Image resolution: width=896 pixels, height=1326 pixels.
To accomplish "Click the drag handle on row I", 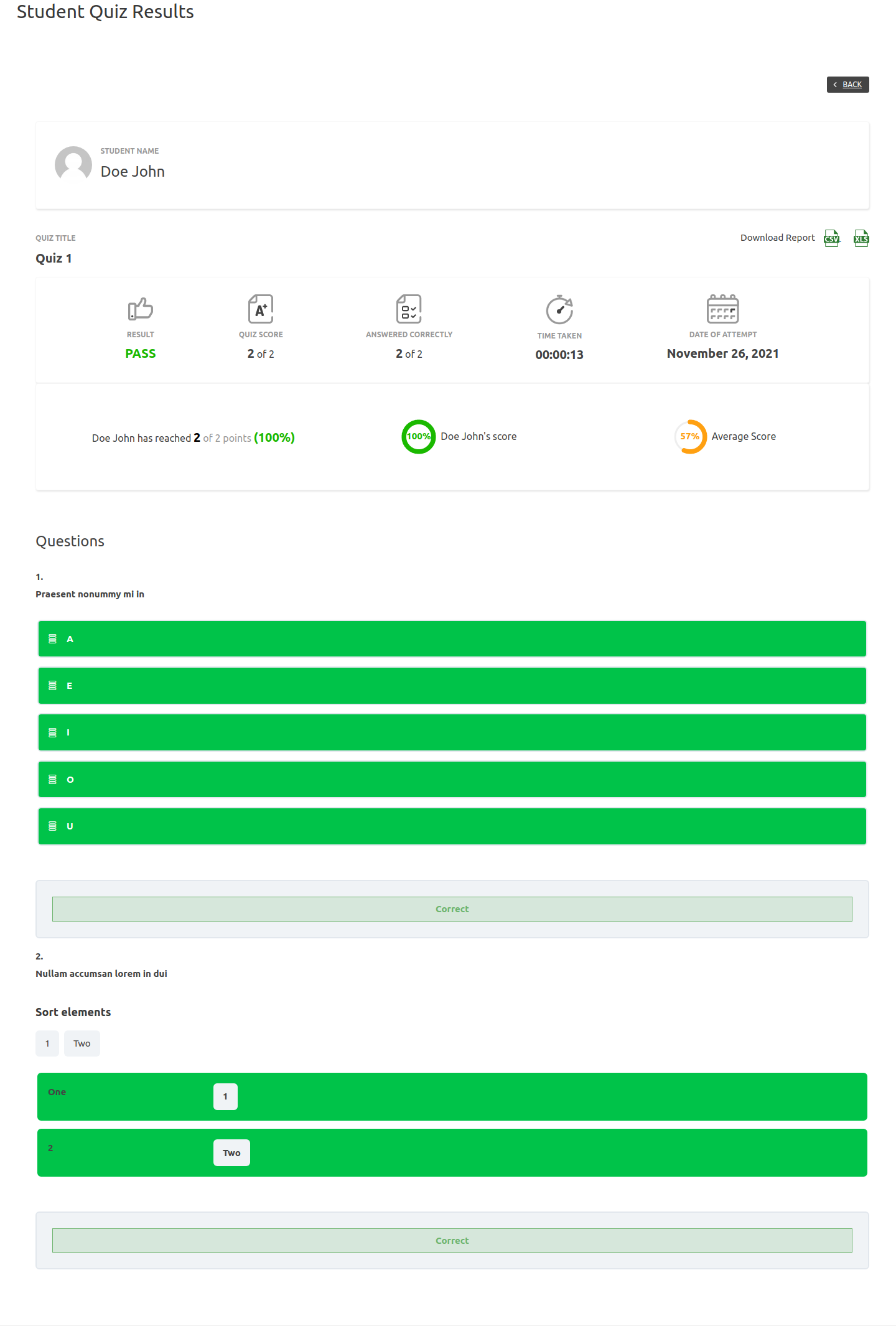I will (53, 733).
